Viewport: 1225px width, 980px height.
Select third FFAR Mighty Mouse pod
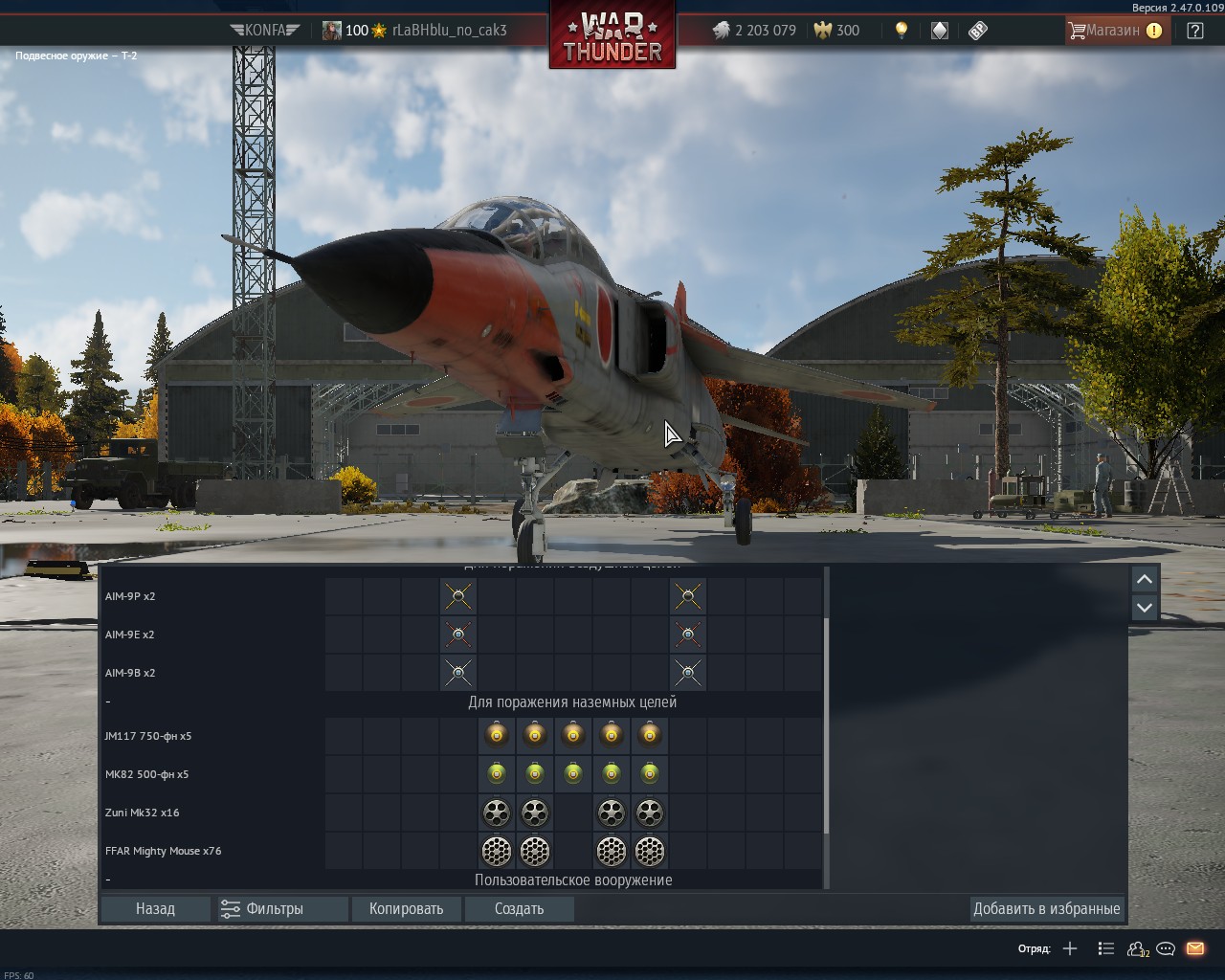point(612,851)
